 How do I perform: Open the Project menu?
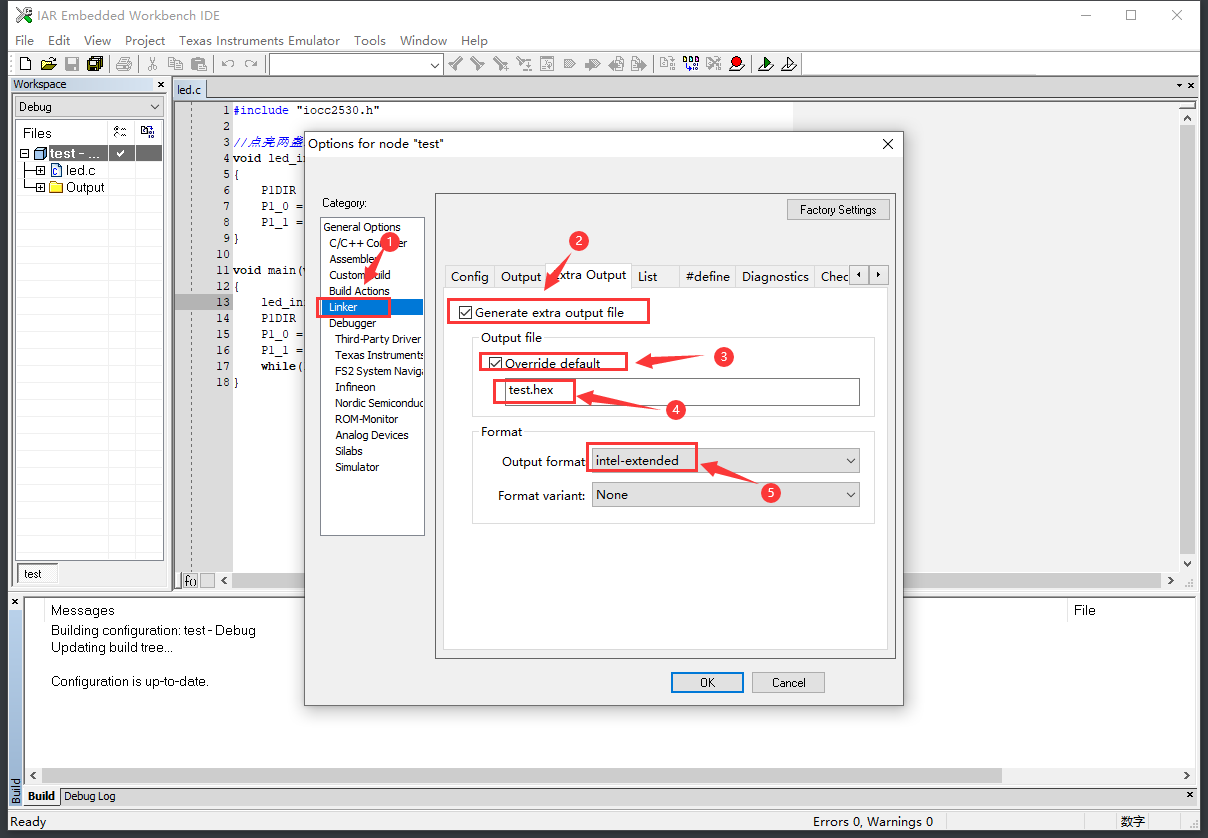[145, 40]
